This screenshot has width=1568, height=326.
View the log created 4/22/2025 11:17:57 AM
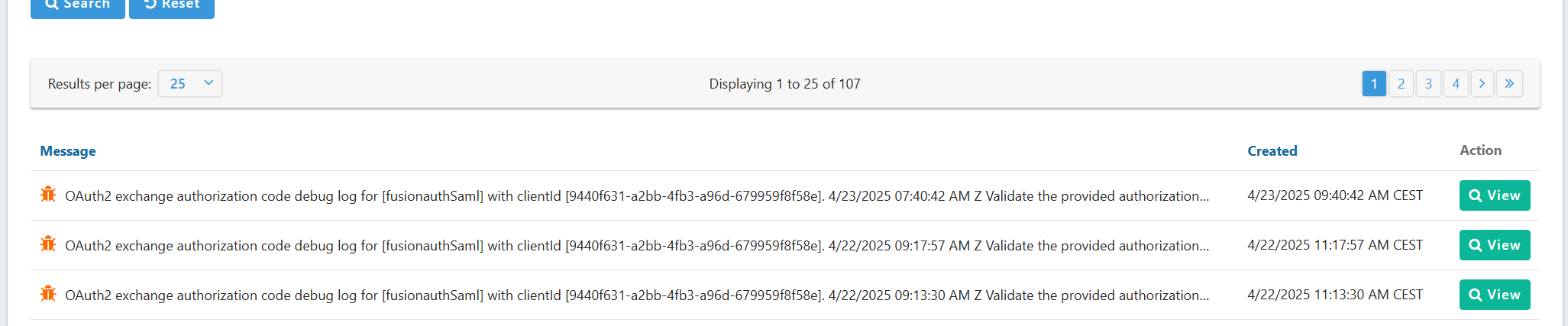click(x=1495, y=245)
